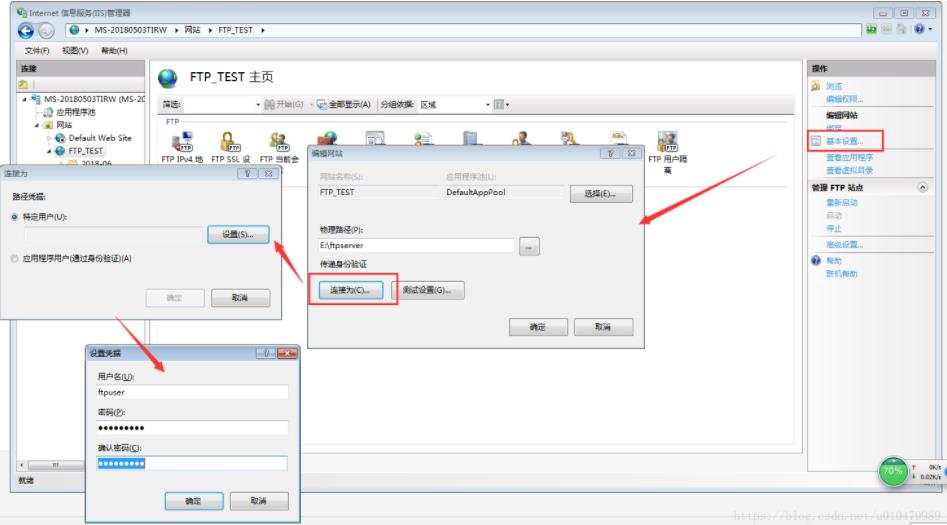Click the green refresh icon by address bar
947x525 pixels.
tap(871, 29)
